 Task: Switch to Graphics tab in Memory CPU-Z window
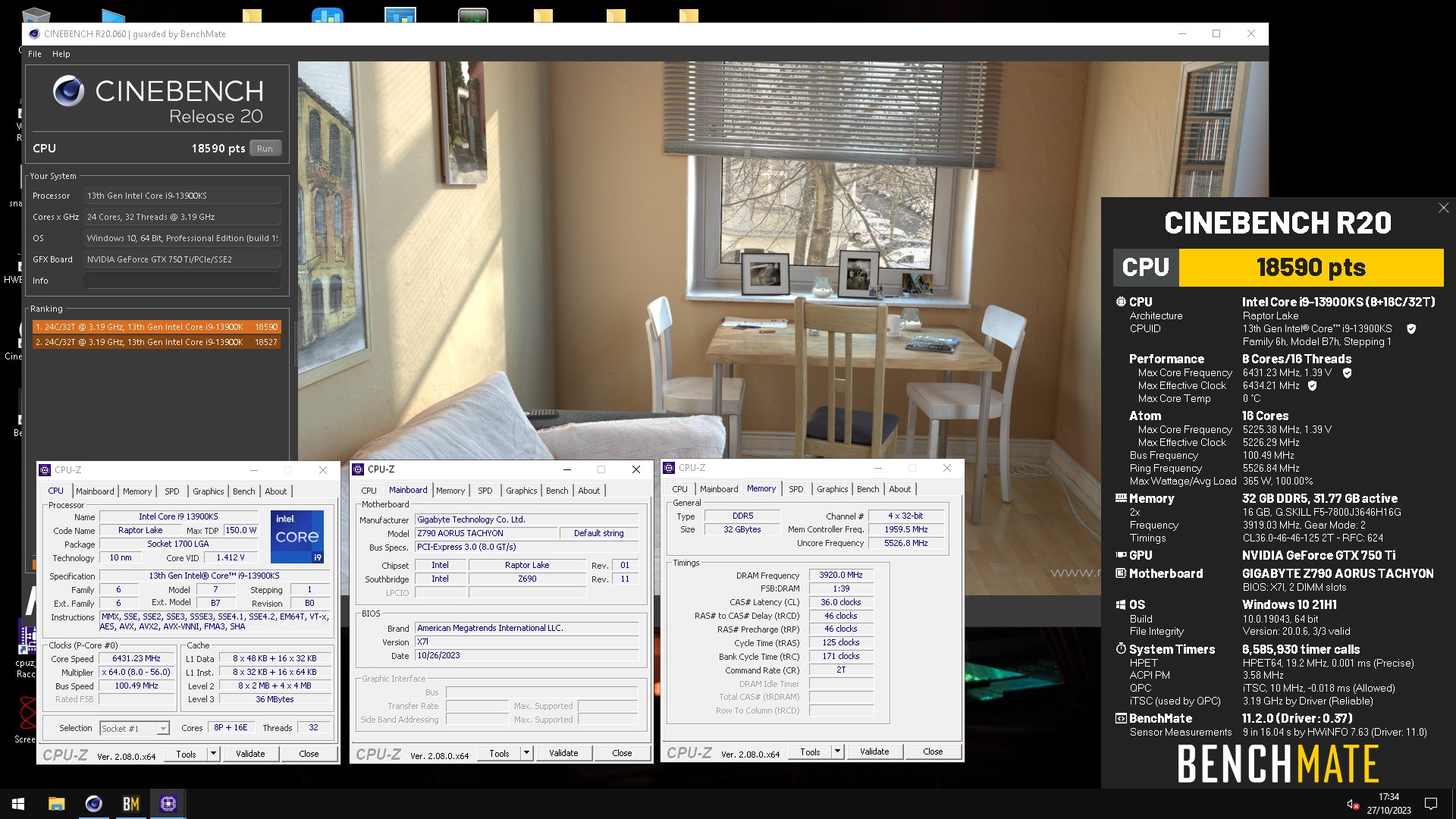pyautogui.click(x=832, y=489)
